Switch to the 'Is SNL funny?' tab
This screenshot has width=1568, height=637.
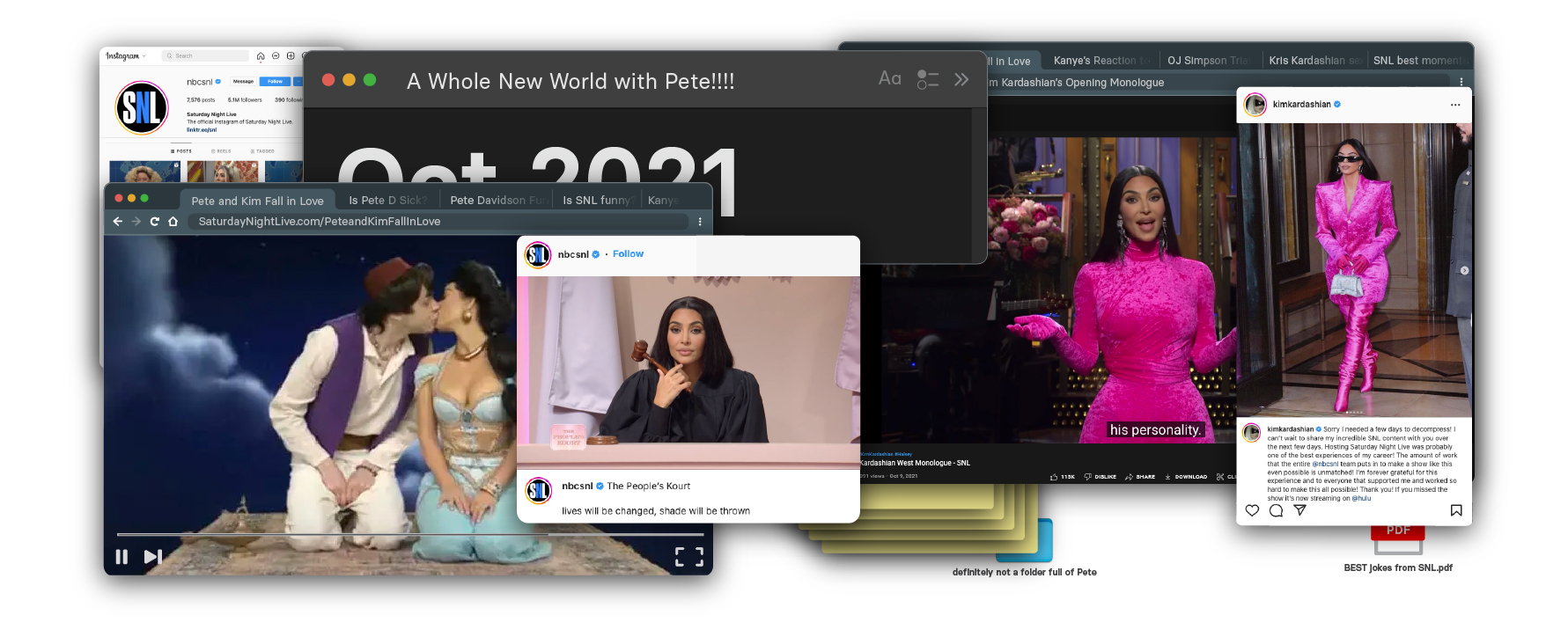click(597, 201)
